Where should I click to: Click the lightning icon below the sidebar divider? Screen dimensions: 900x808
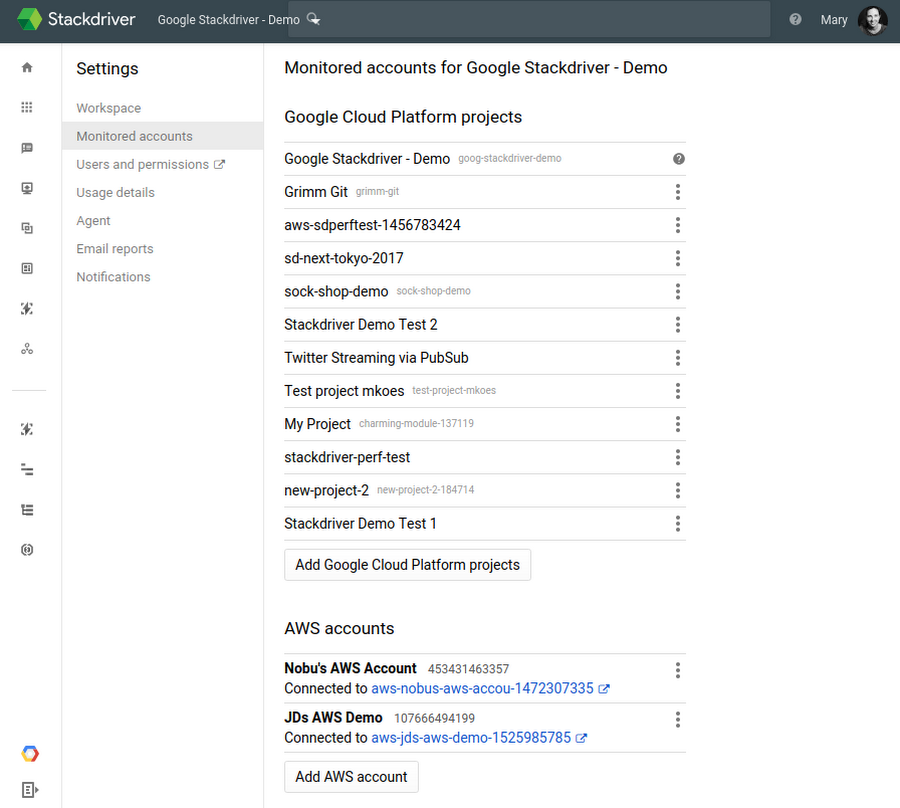point(27,429)
